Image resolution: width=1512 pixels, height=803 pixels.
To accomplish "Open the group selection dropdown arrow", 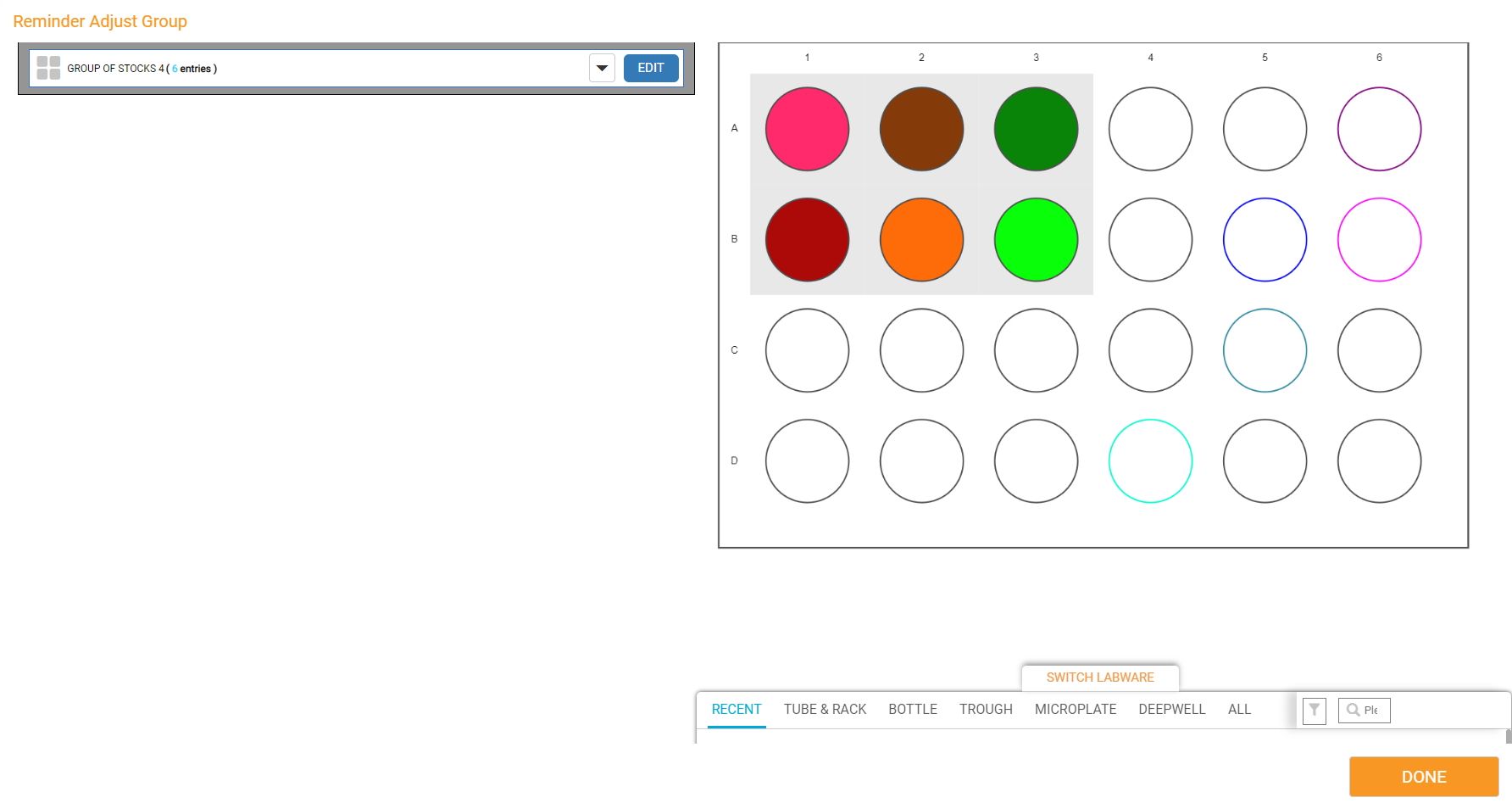I will [x=602, y=68].
